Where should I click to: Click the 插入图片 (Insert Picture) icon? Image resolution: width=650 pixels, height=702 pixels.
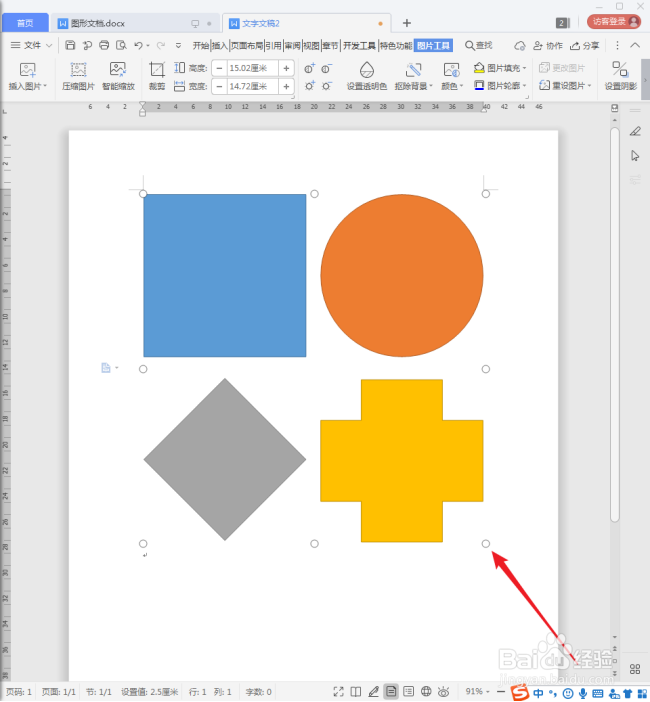tap(27, 70)
